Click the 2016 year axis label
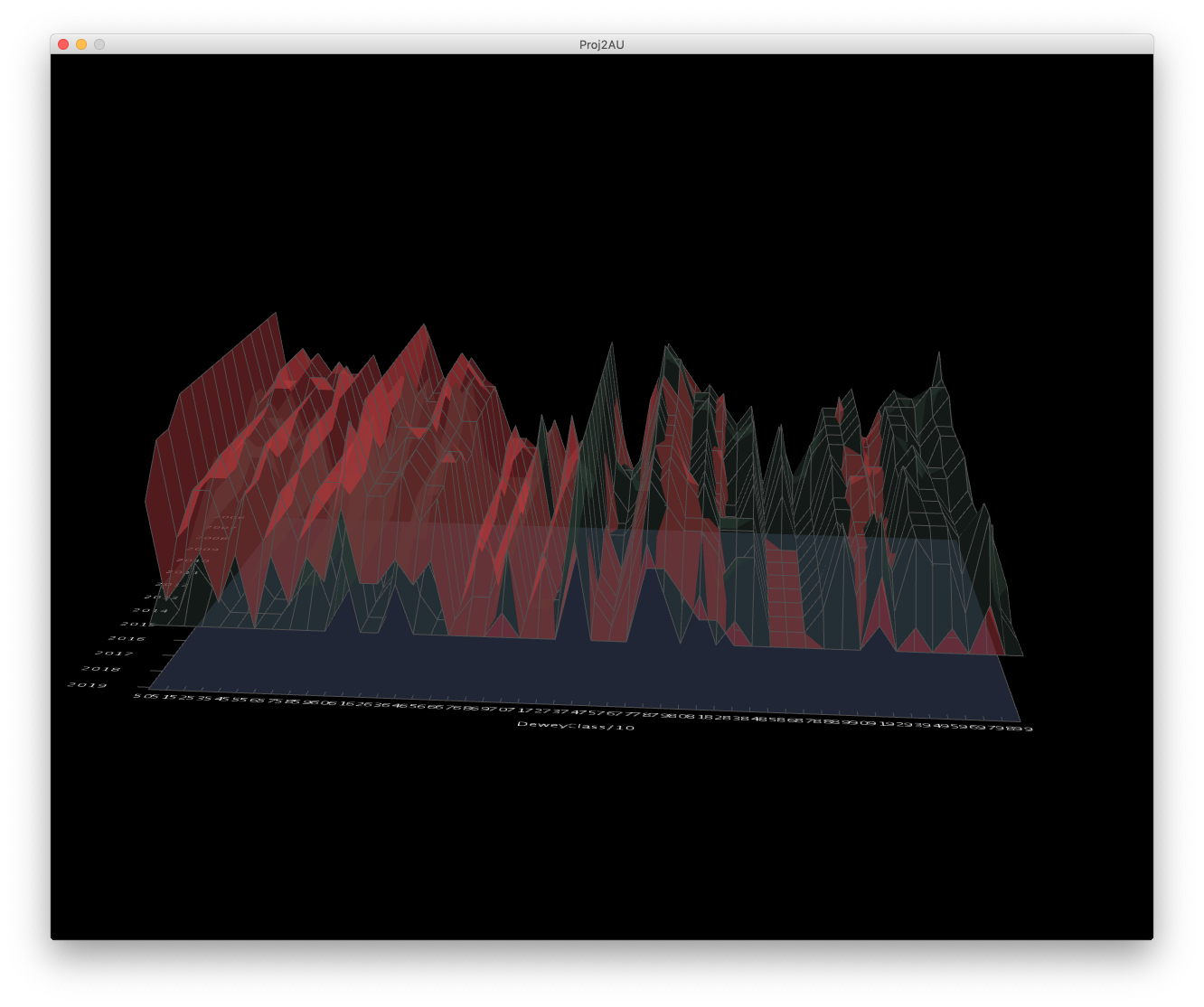Screen dimensions: 1204x1007 pos(127,638)
